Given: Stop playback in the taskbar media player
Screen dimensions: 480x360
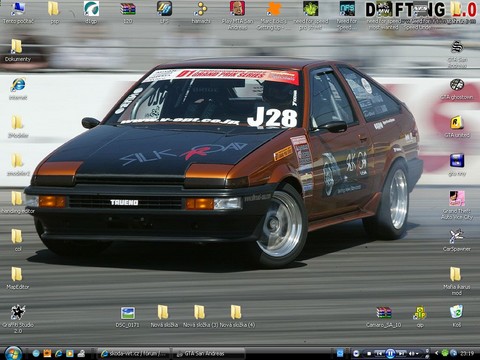Looking at the screenshot, I should (x=369, y=353).
